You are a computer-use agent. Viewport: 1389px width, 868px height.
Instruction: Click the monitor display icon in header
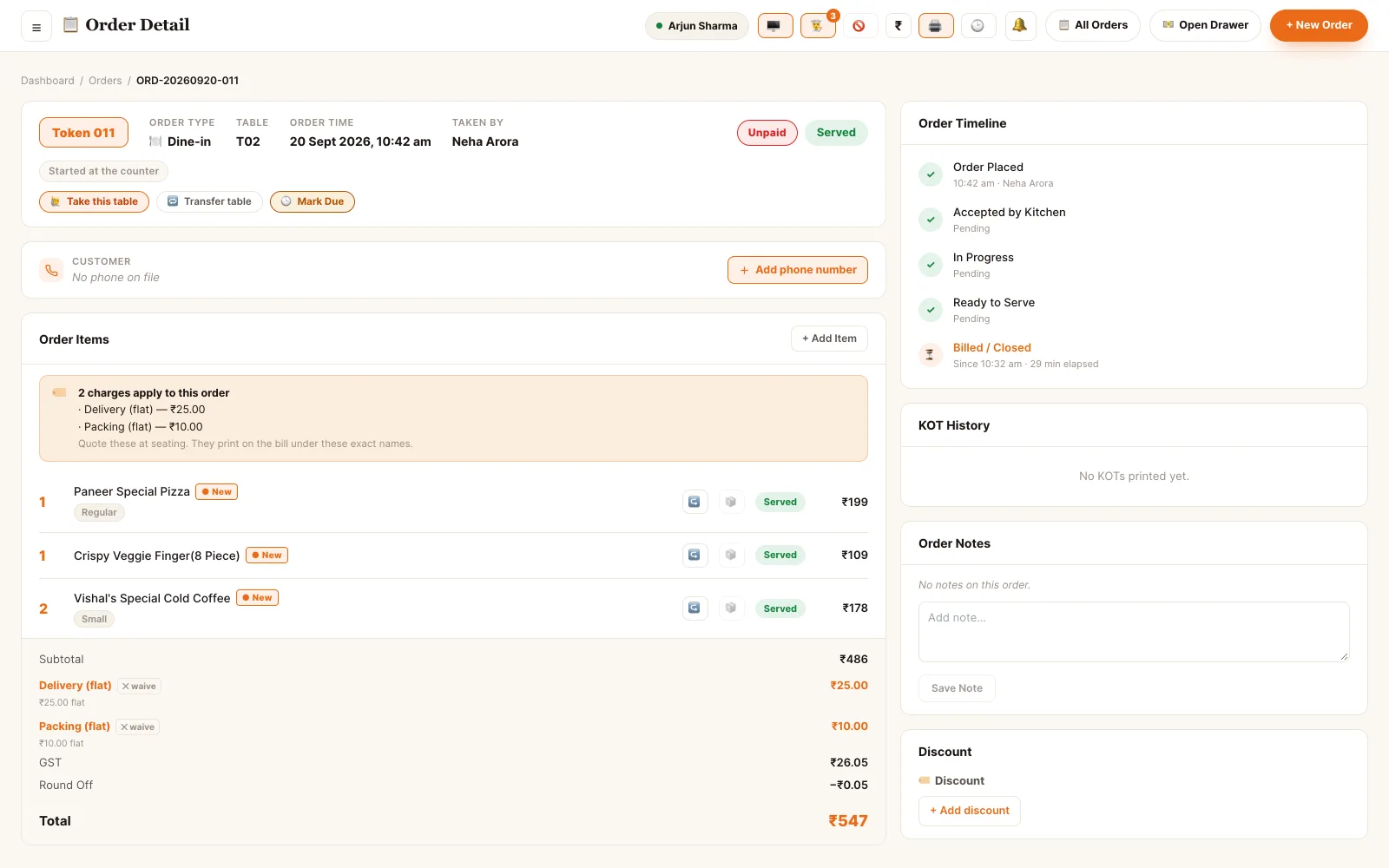(775, 26)
